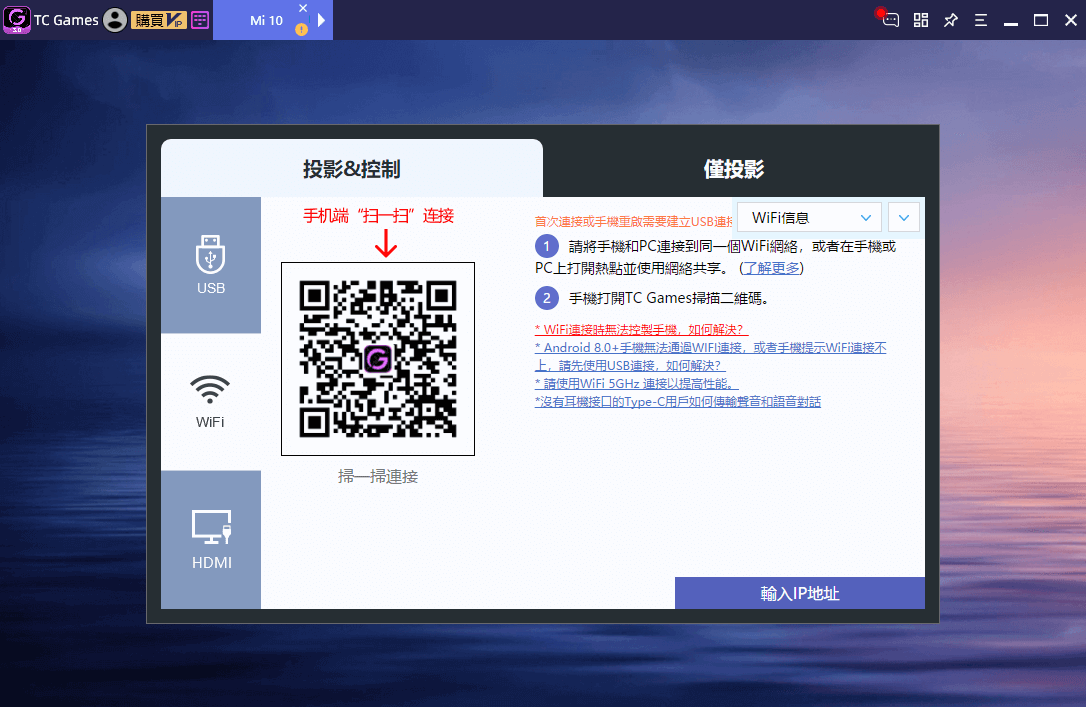Screen dimensions: 1086x707
Task: Open the messages chat icon
Action: (x=889, y=19)
